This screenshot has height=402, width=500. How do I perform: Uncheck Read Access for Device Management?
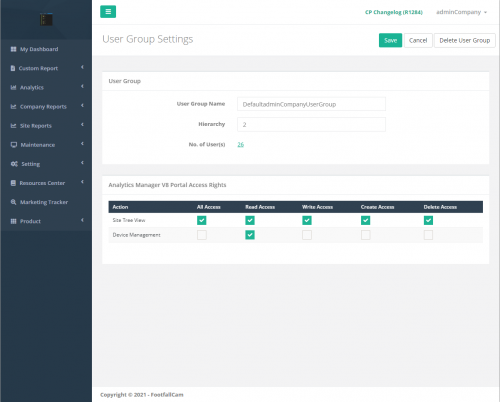(250, 235)
